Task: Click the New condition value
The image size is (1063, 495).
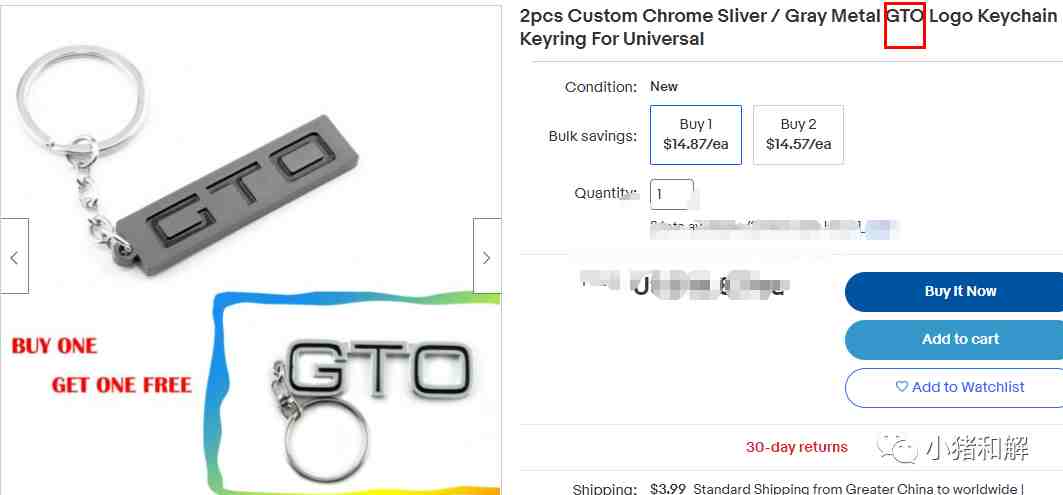Action: pyautogui.click(x=664, y=87)
